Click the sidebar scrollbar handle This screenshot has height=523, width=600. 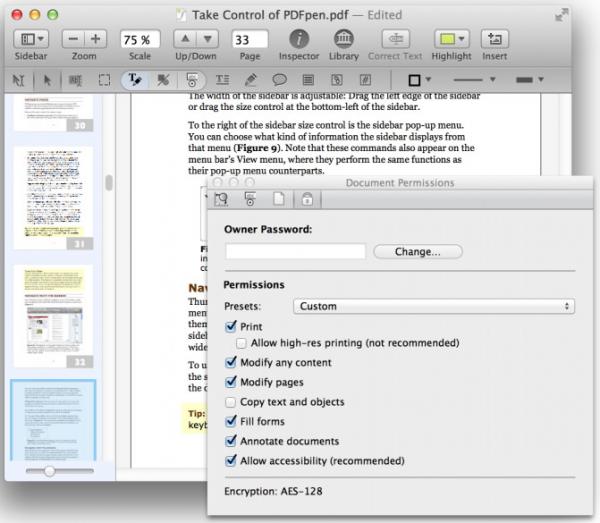tap(109, 182)
